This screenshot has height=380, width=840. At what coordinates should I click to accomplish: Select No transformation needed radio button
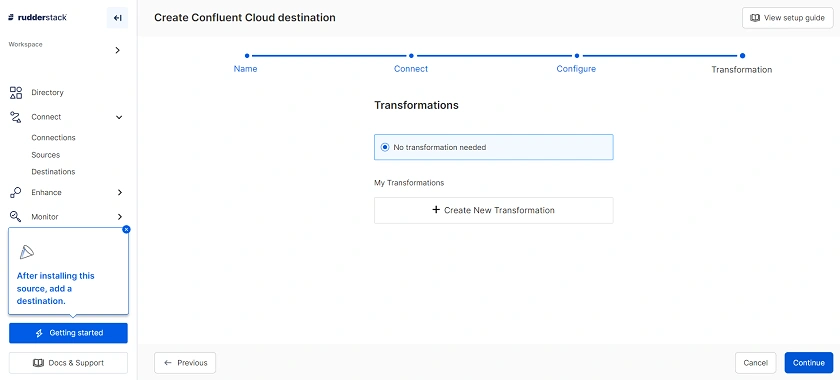pos(385,147)
